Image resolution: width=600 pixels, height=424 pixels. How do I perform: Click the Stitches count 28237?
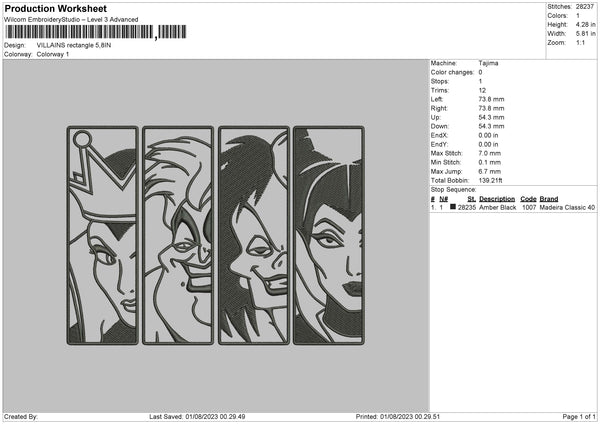[585, 7]
